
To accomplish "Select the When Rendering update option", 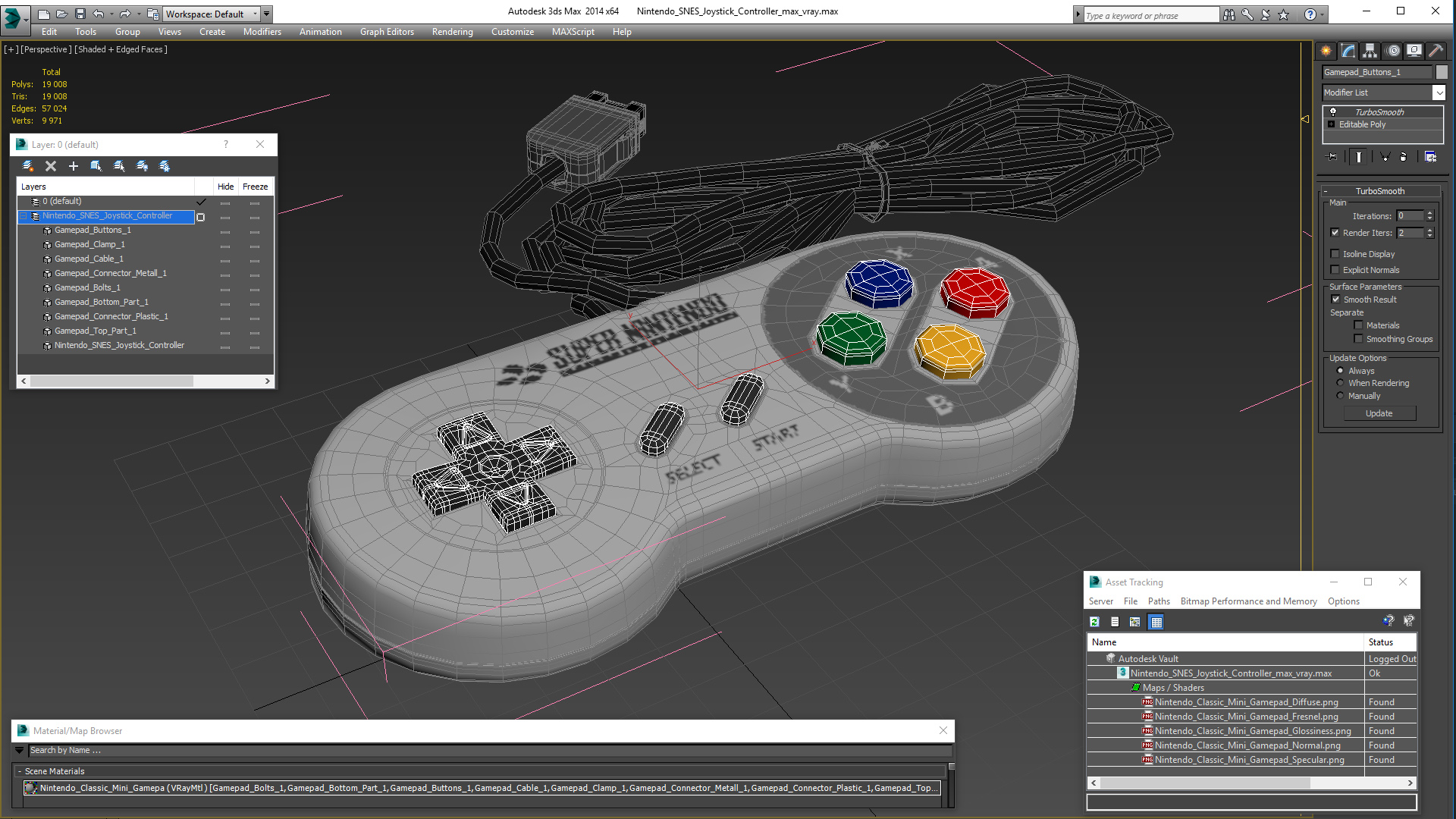I will (1340, 383).
